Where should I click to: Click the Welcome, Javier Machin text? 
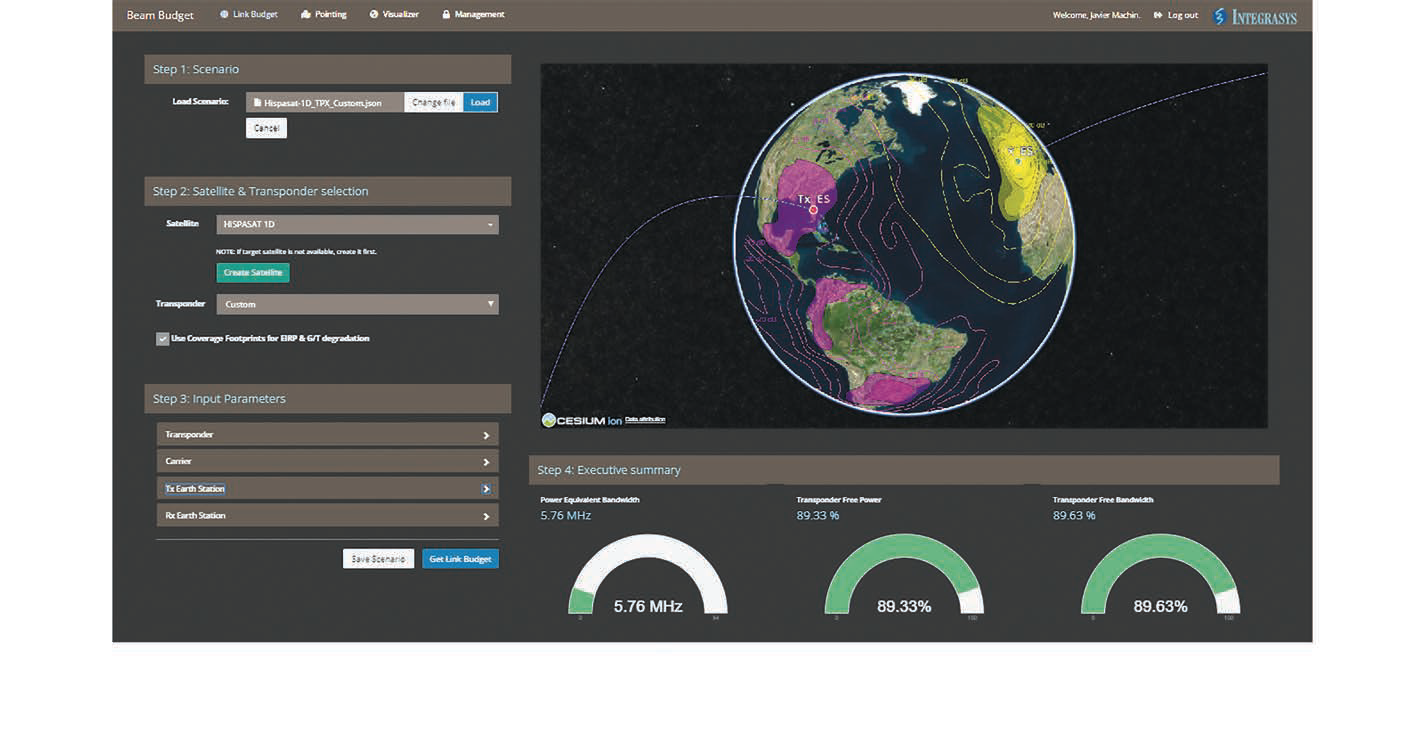pos(1097,15)
